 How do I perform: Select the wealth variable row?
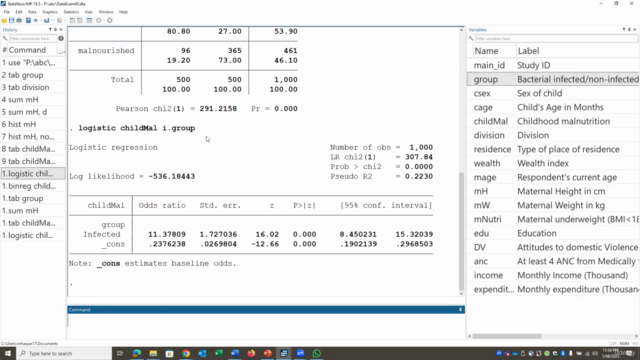point(553,163)
